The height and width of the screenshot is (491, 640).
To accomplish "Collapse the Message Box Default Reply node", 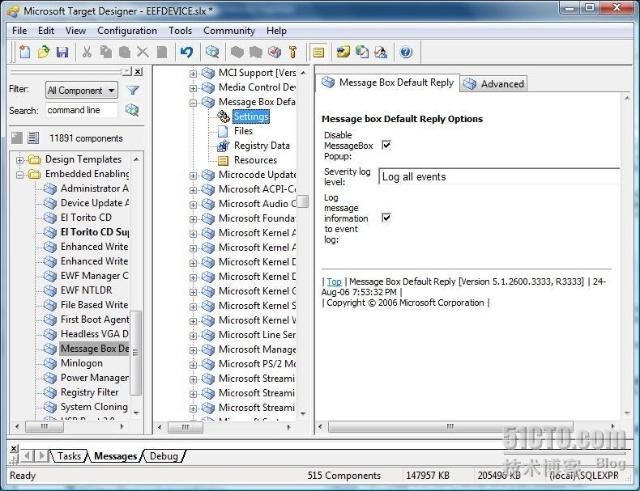I will point(193,103).
